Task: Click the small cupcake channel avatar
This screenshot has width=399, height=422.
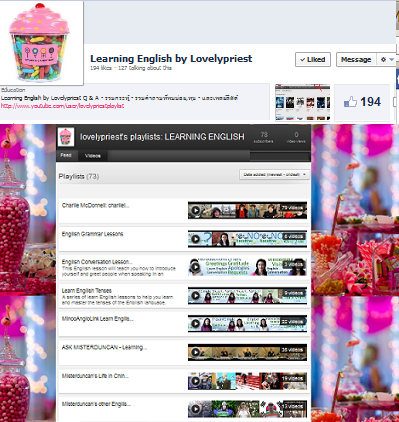Action: [x=66, y=137]
